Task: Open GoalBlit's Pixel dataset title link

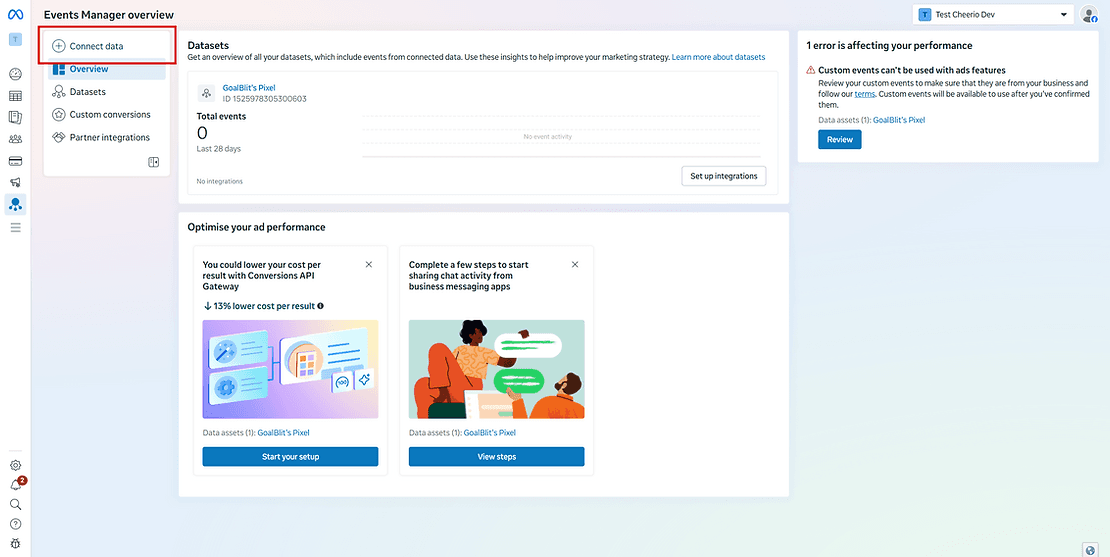Action: point(248,88)
